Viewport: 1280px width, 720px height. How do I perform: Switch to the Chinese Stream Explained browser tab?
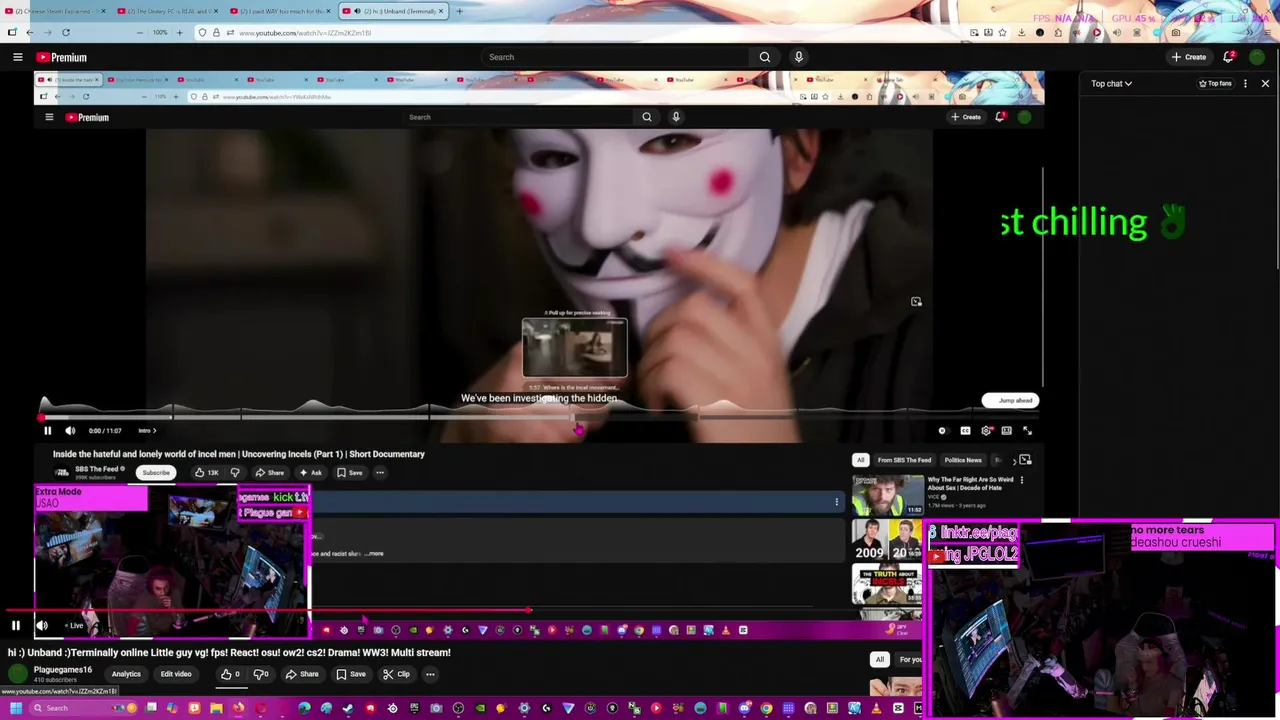(x=54, y=11)
